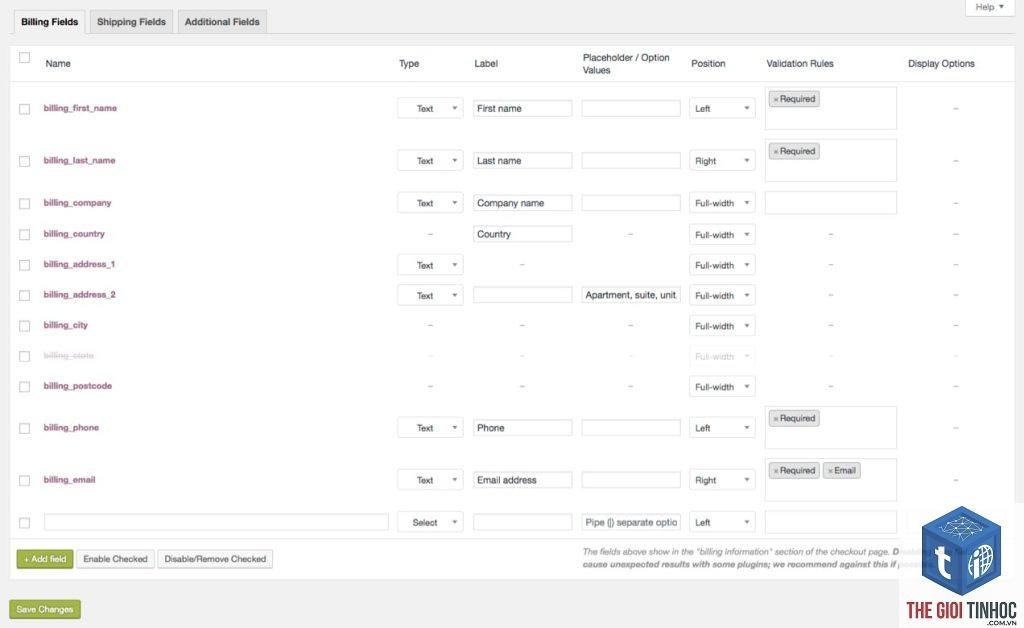Open Type dropdown for billing_address_1
Image resolution: width=1024 pixels, height=628 pixels.
pos(430,265)
